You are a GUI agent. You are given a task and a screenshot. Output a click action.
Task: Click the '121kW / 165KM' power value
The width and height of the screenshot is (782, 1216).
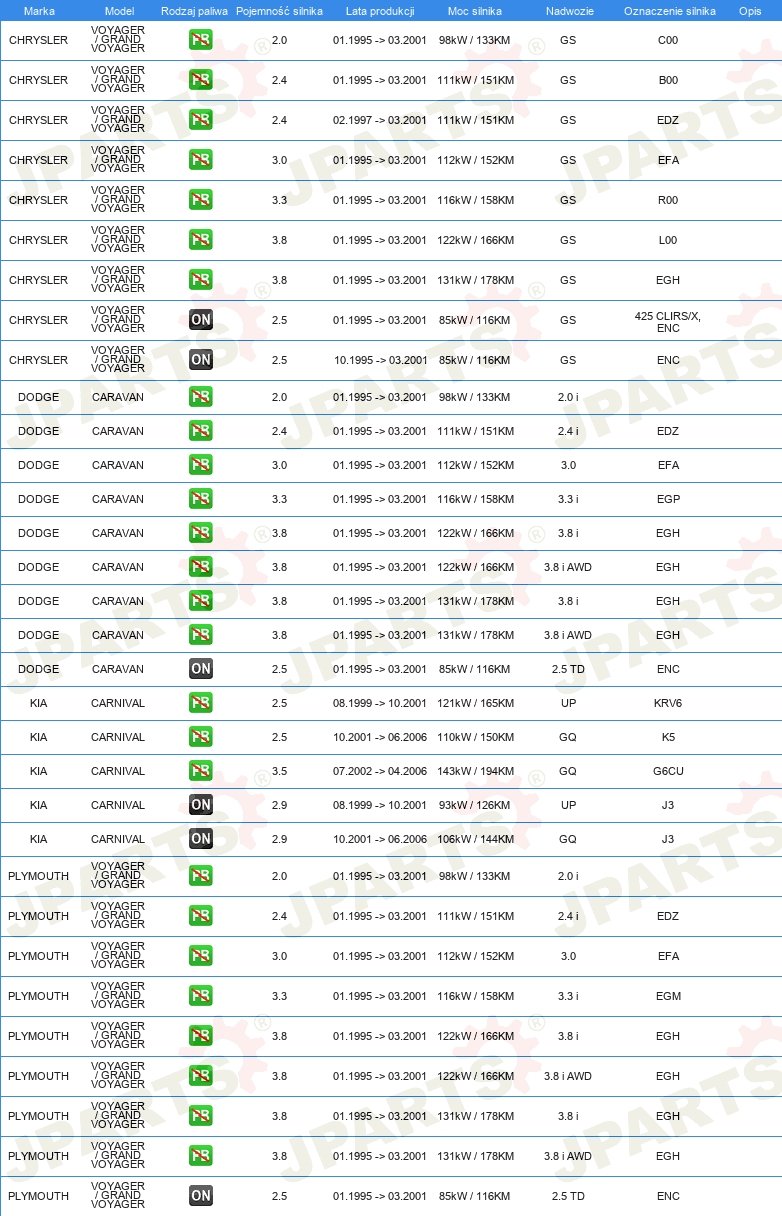[475, 703]
